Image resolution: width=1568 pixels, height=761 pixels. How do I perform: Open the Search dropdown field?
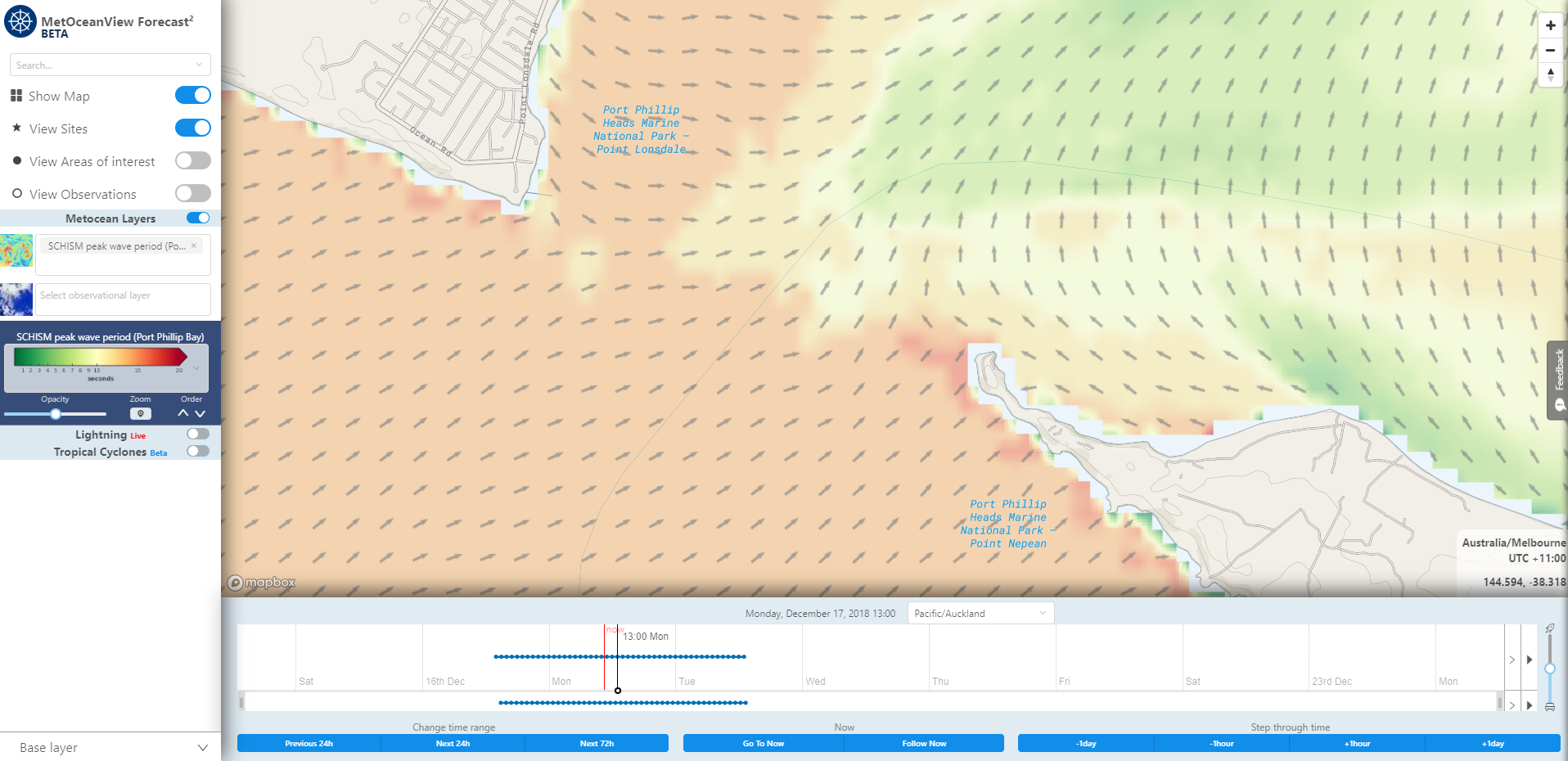pyautogui.click(x=110, y=65)
